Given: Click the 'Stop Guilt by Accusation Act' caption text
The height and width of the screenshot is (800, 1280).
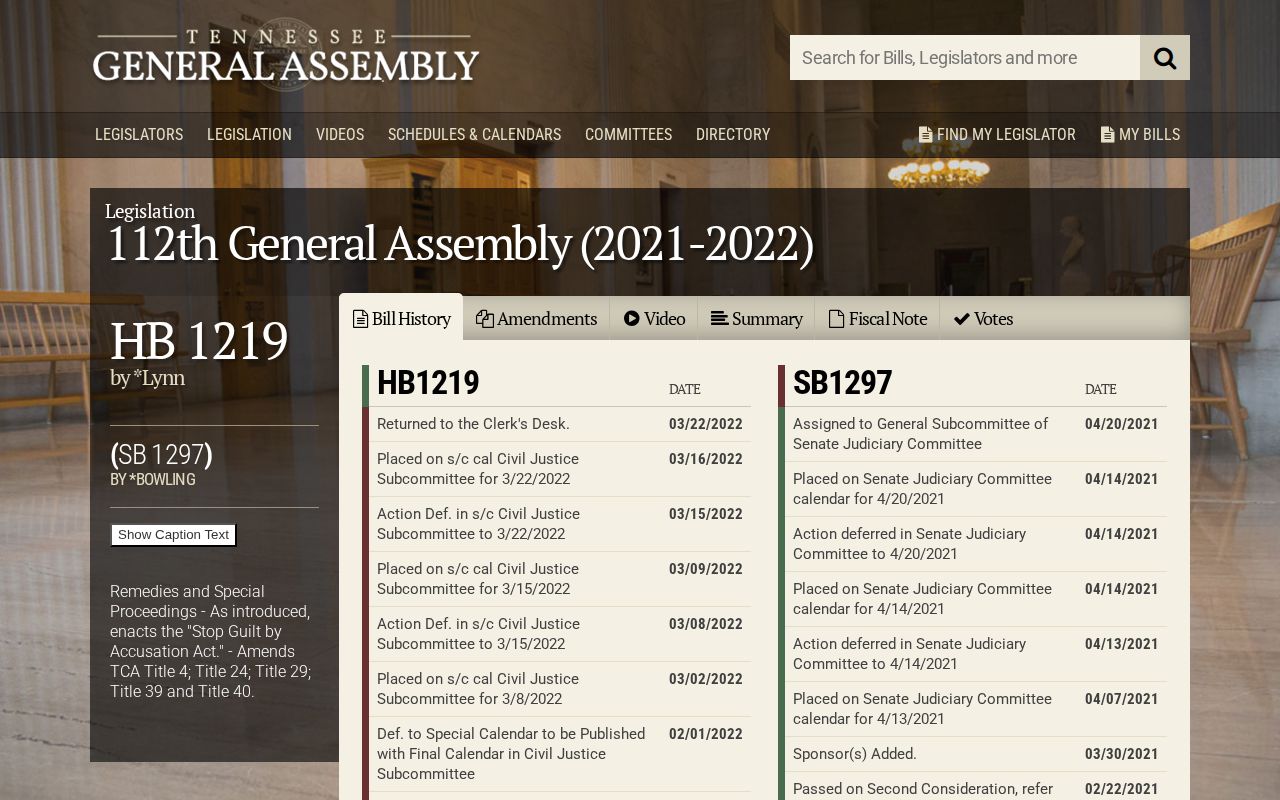Looking at the screenshot, I should [210, 641].
